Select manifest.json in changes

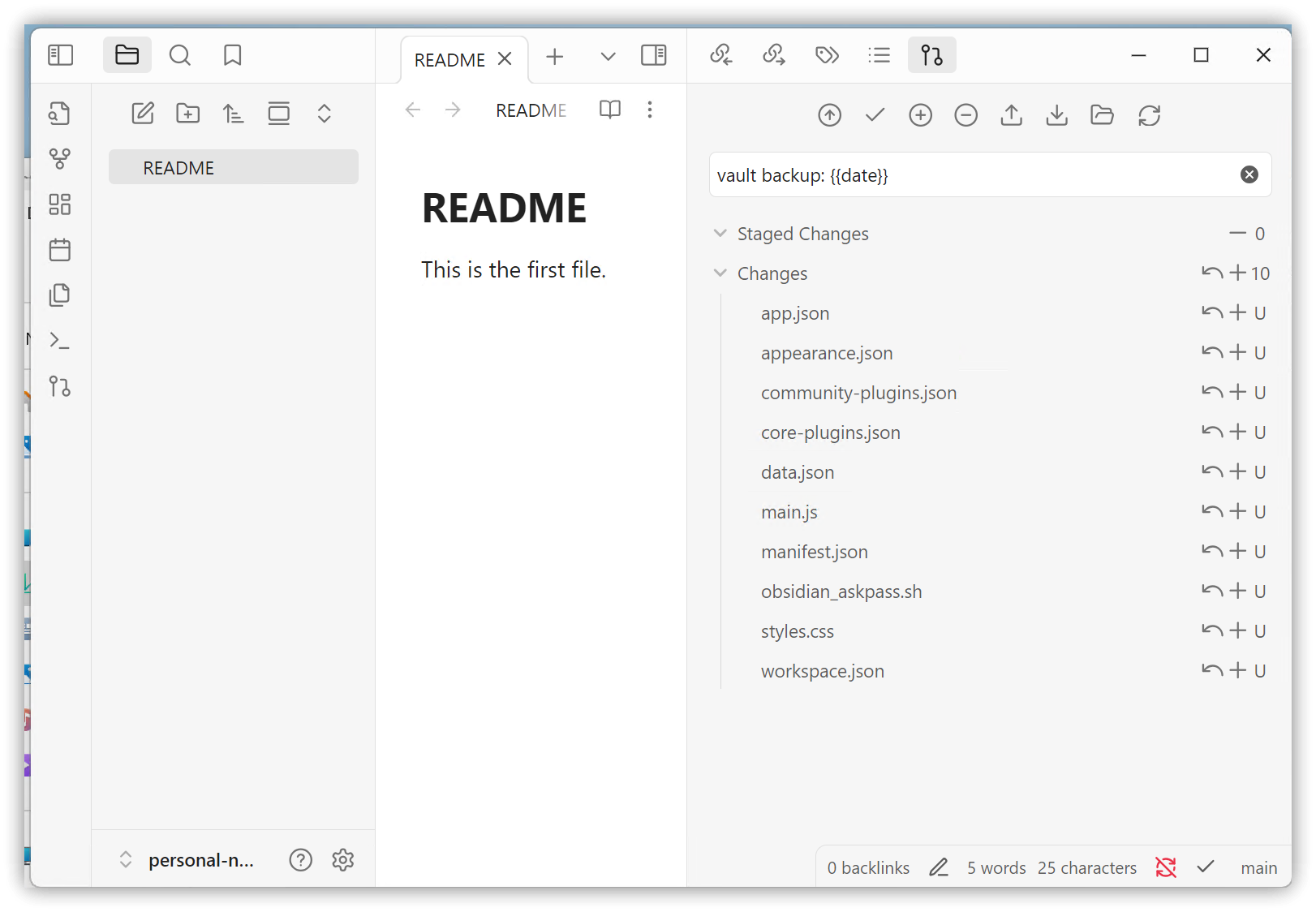815,552
